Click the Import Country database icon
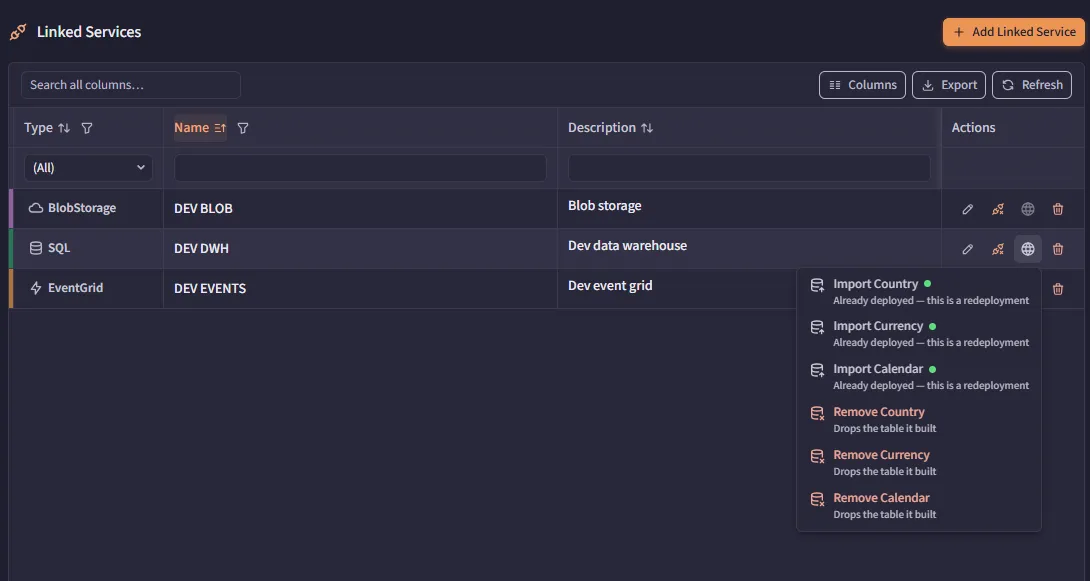The width and height of the screenshot is (1090, 581). [818, 285]
